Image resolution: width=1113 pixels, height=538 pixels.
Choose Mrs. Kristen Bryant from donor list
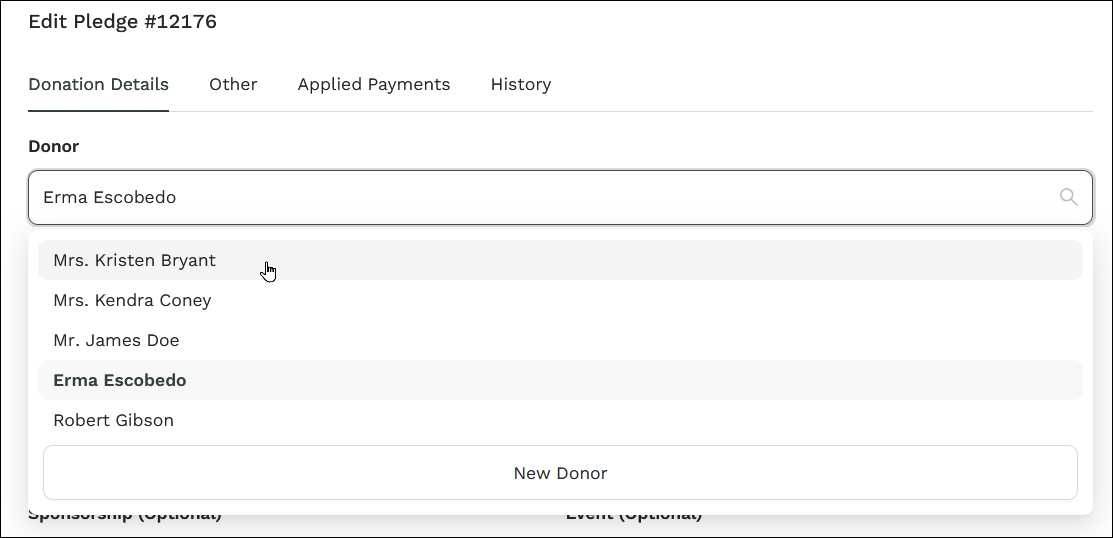pos(134,260)
